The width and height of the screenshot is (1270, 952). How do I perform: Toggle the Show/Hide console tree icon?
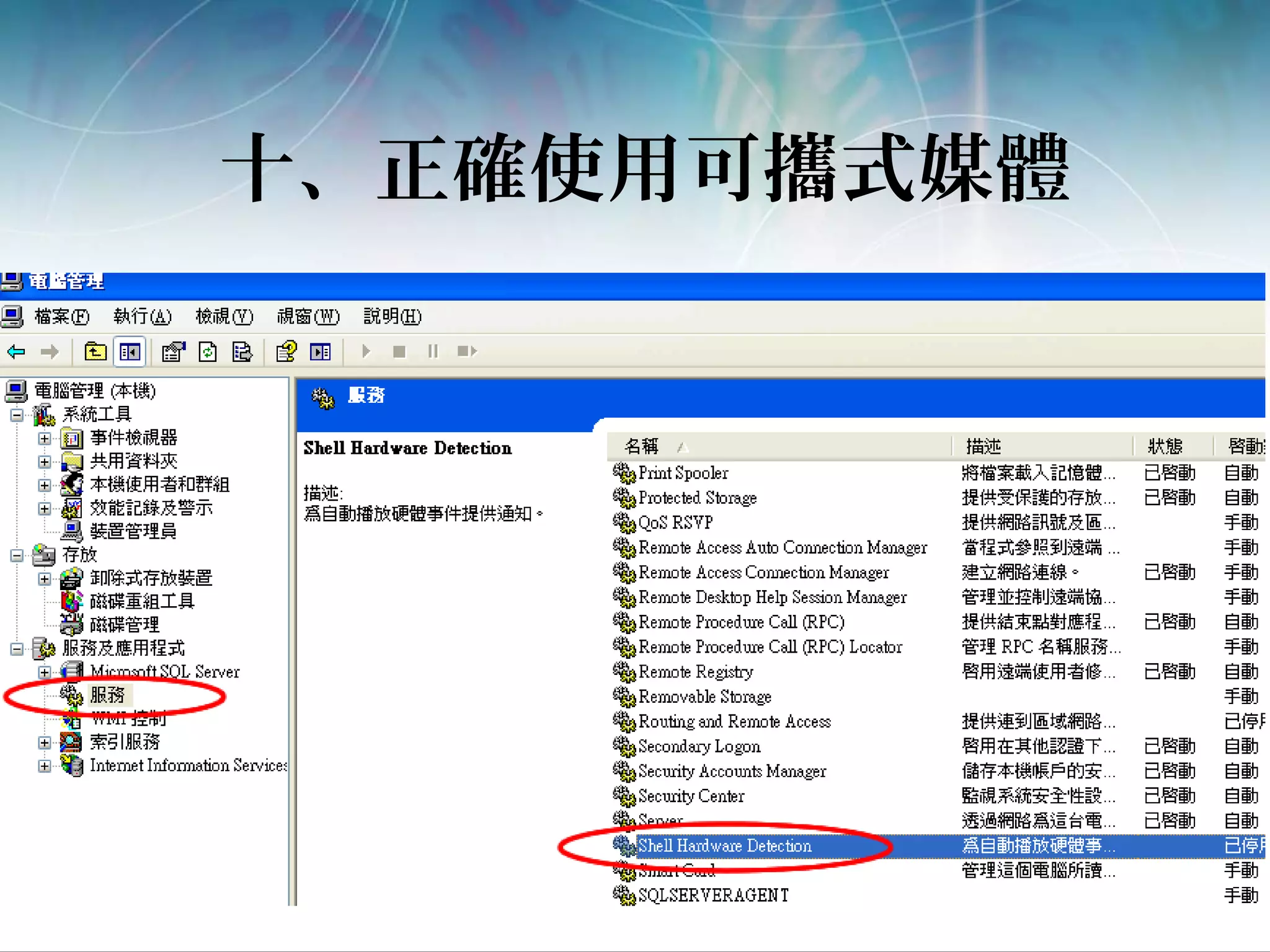point(130,352)
